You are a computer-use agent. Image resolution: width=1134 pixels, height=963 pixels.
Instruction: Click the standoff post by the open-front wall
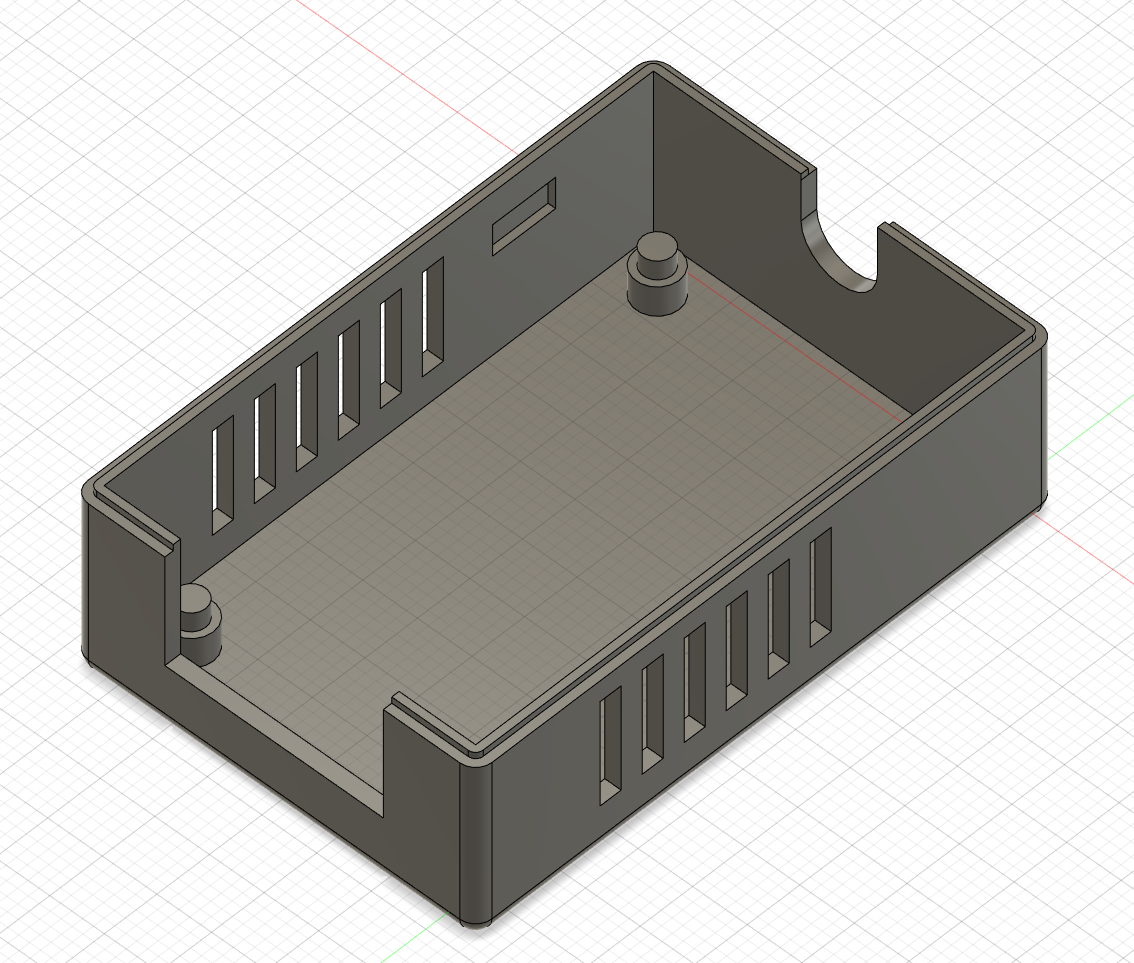199,625
